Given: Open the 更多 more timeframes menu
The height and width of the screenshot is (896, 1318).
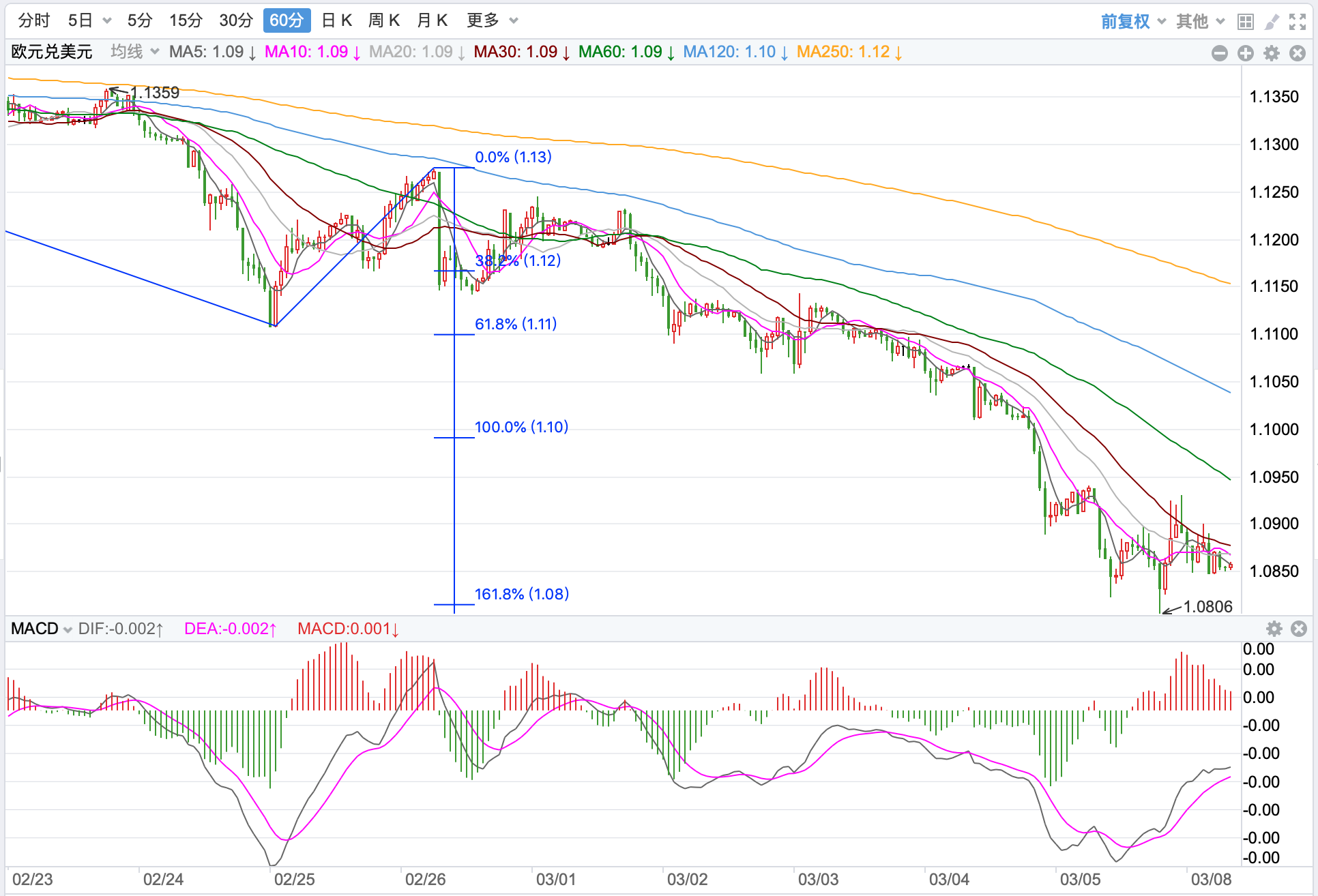Looking at the screenshot, I should [x=492, y=20].
